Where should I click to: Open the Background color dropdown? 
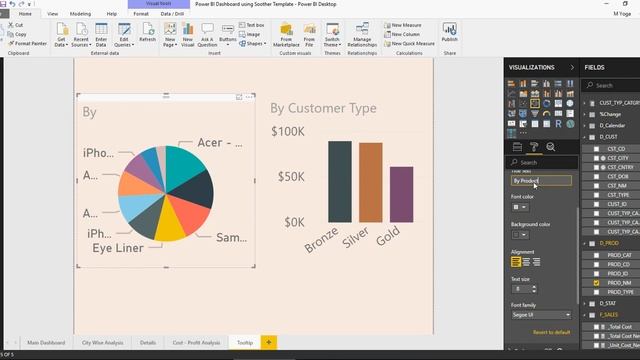[x=520, y=235]
